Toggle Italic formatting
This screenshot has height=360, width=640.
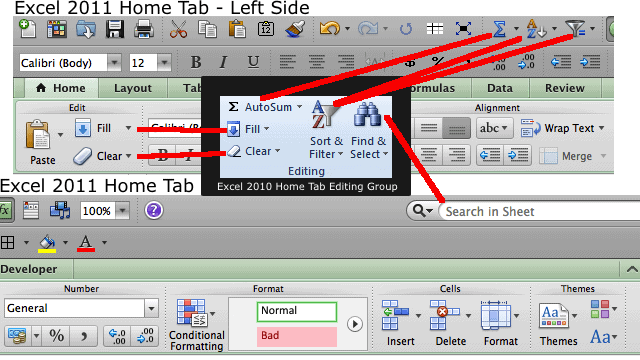pos(223,62)
